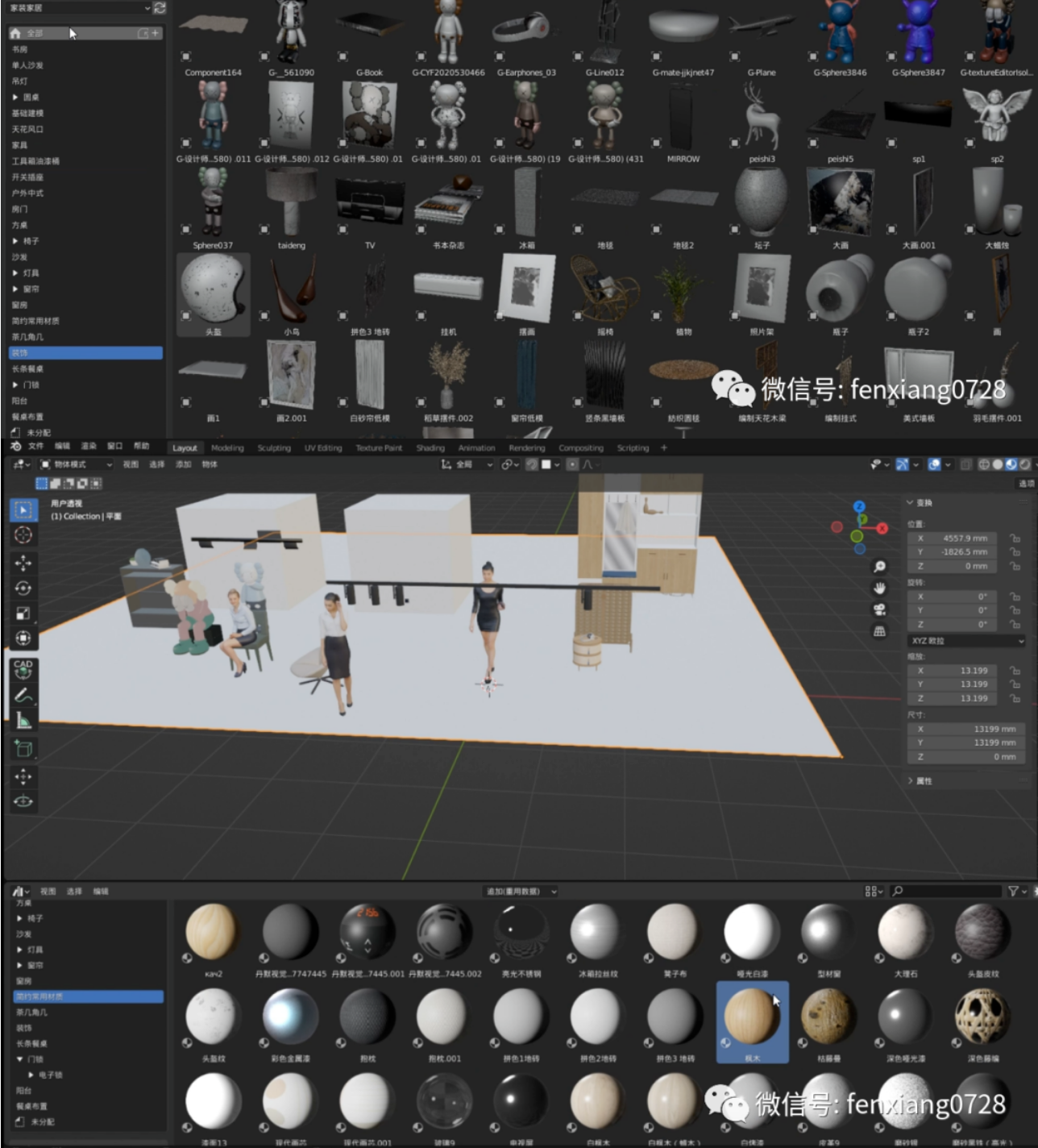
Task: Expand the 属性 panel
Action: click(x=924, y=780)
